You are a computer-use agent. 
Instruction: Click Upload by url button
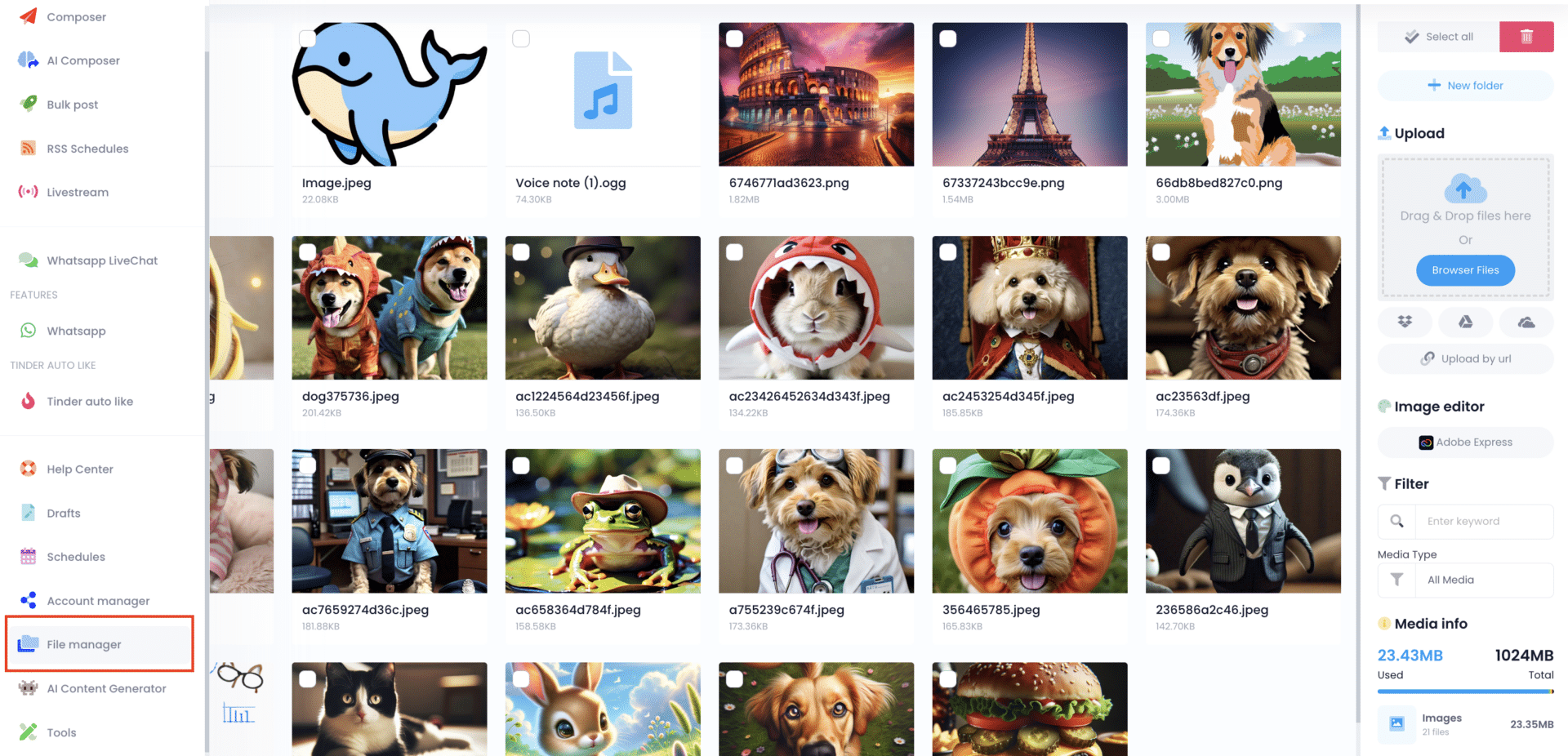[x=1465, y=358]
